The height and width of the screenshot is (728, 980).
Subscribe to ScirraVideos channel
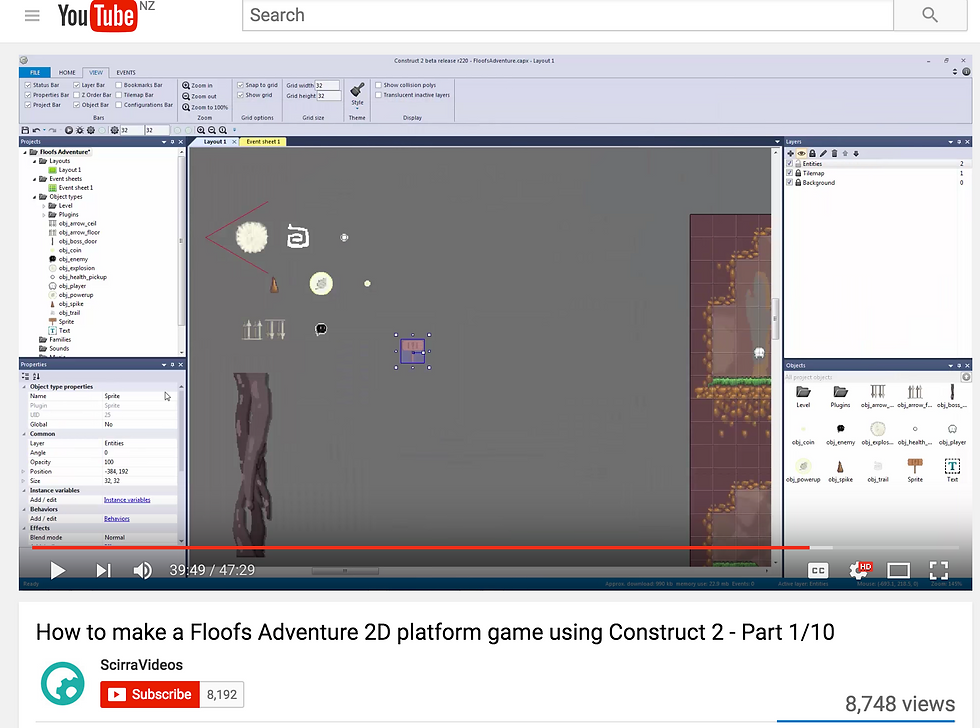(x=150, y=694)
